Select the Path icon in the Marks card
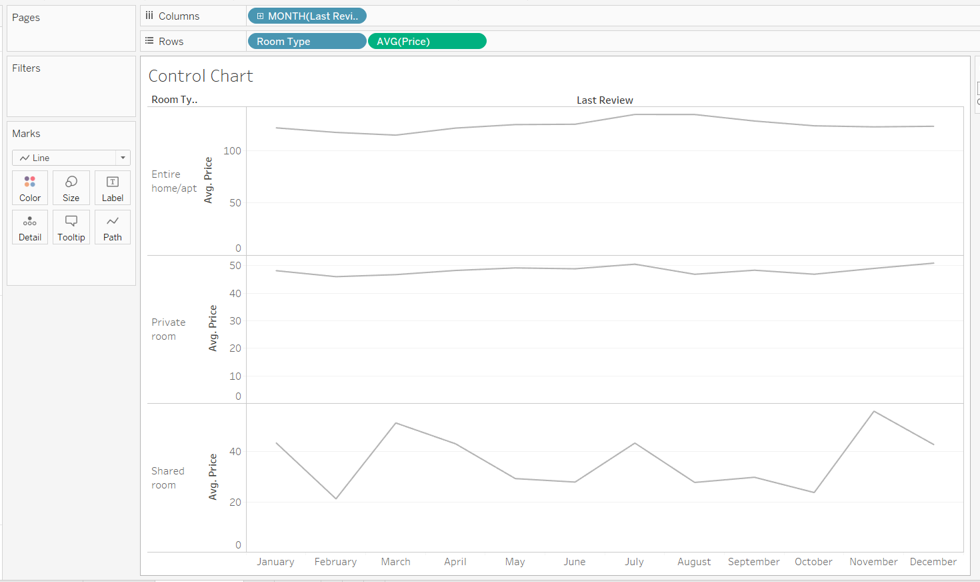The width and height of the screenshot is (980, 582). pos(111,227)
